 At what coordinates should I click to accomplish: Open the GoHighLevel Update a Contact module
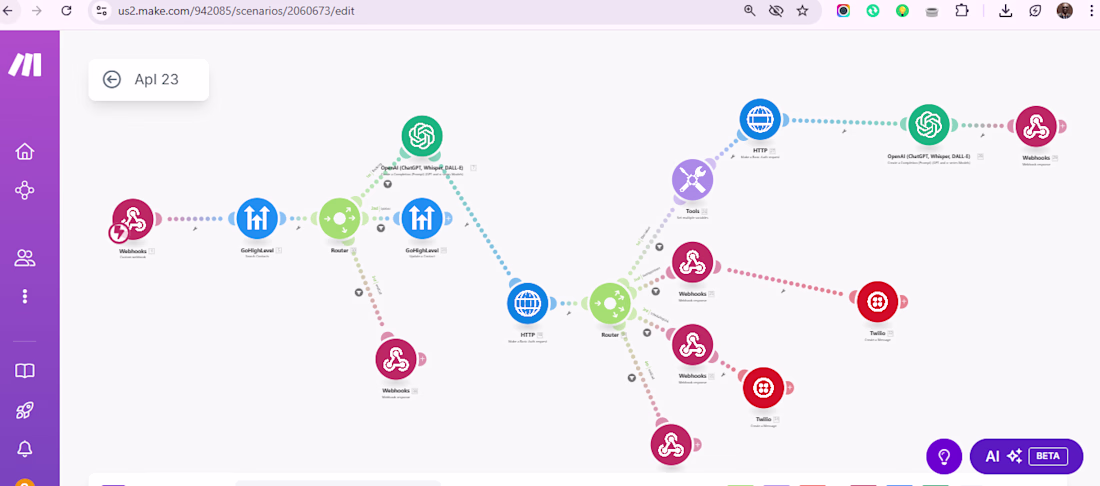tap(422, 219)
